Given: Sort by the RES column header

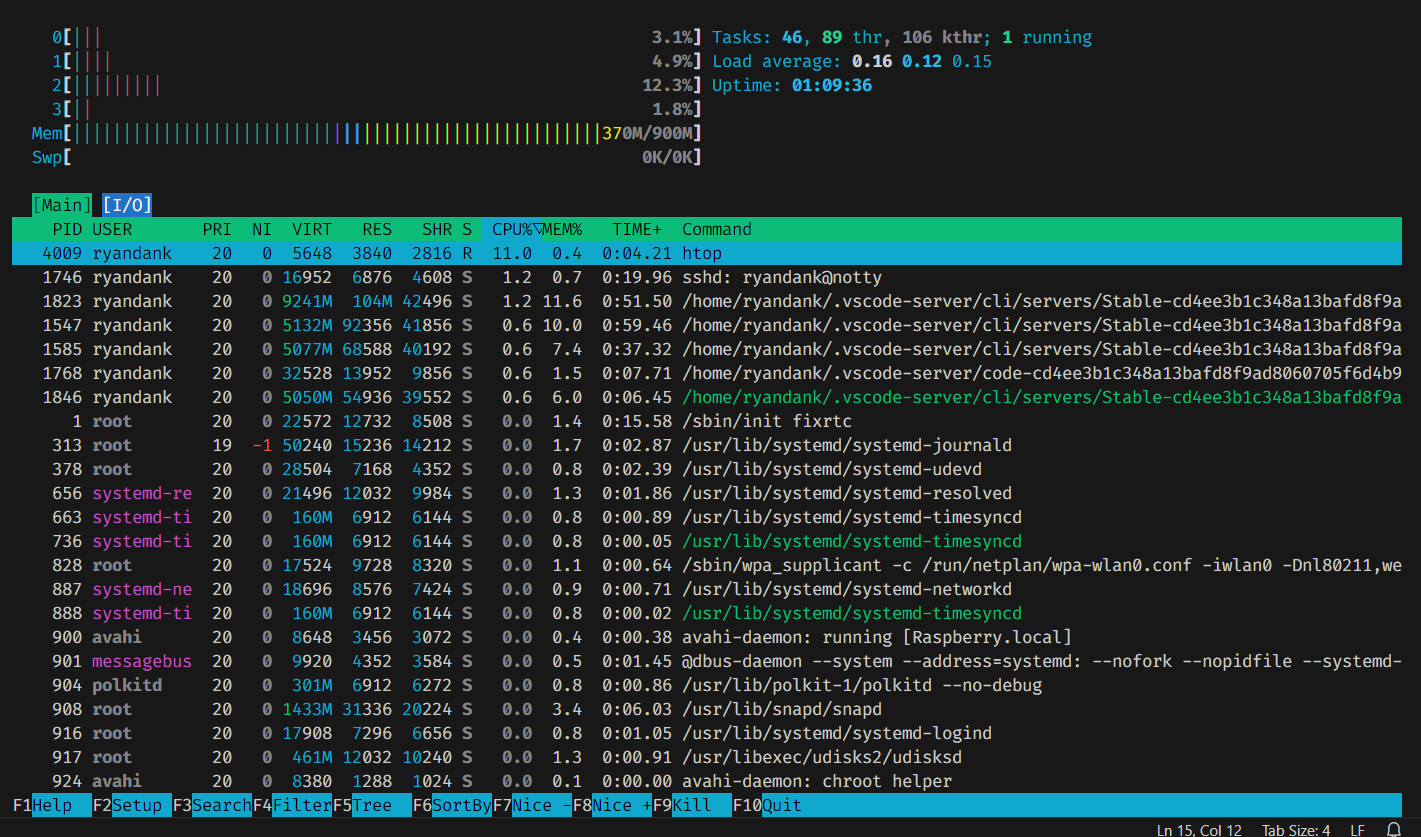Looking at the screenshot, I should (377, 229).
